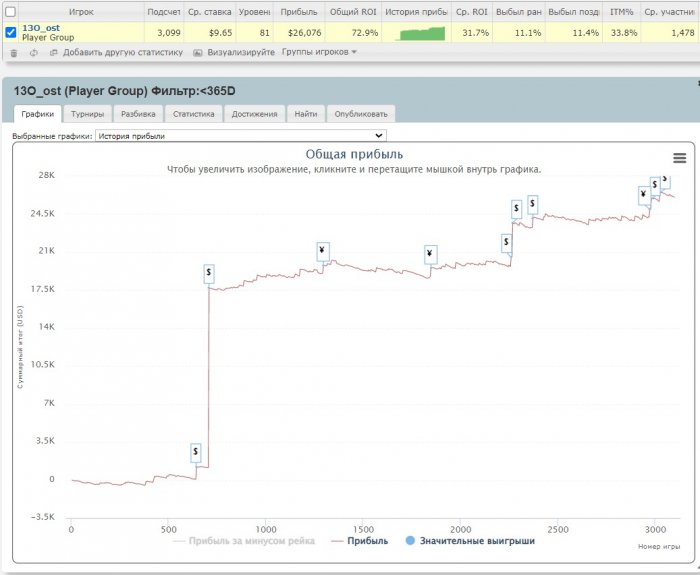The image size is (700, 575).
Task: Click the '13O_ost (Player Group) Фильтр:<365D' heading
Action: [x=125, y=91]
